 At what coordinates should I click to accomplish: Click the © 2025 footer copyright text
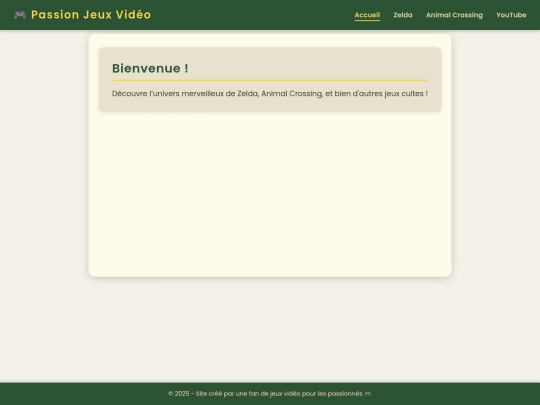[x=265, y=394]
